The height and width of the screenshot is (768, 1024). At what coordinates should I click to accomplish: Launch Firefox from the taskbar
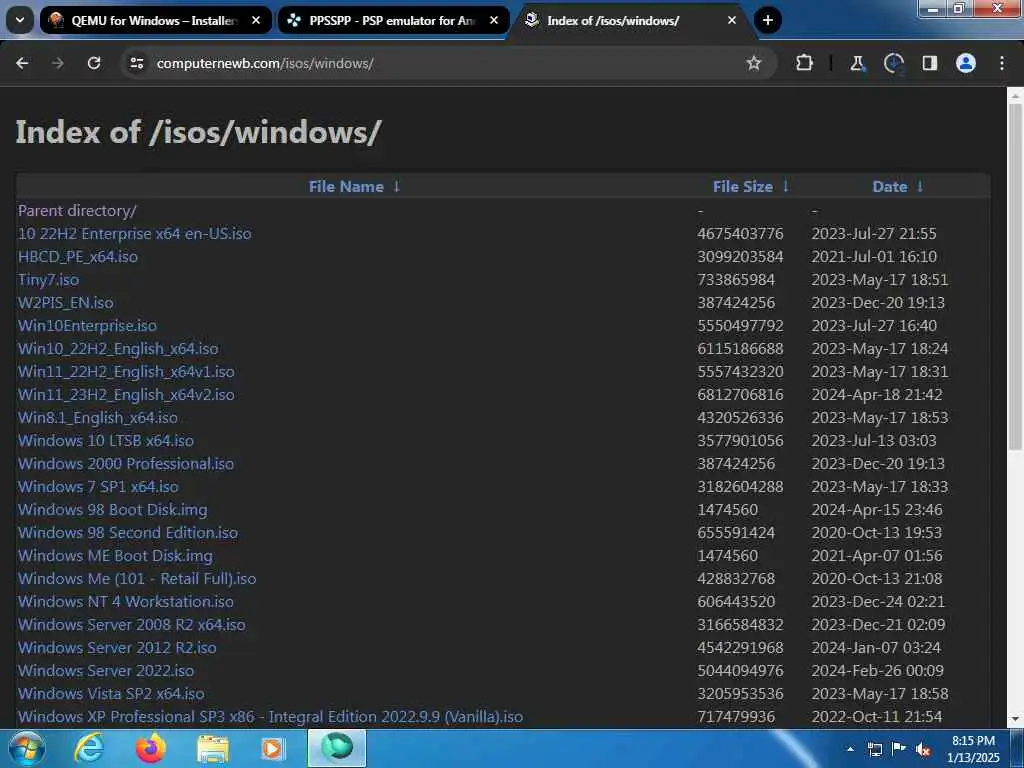(150, 748)
